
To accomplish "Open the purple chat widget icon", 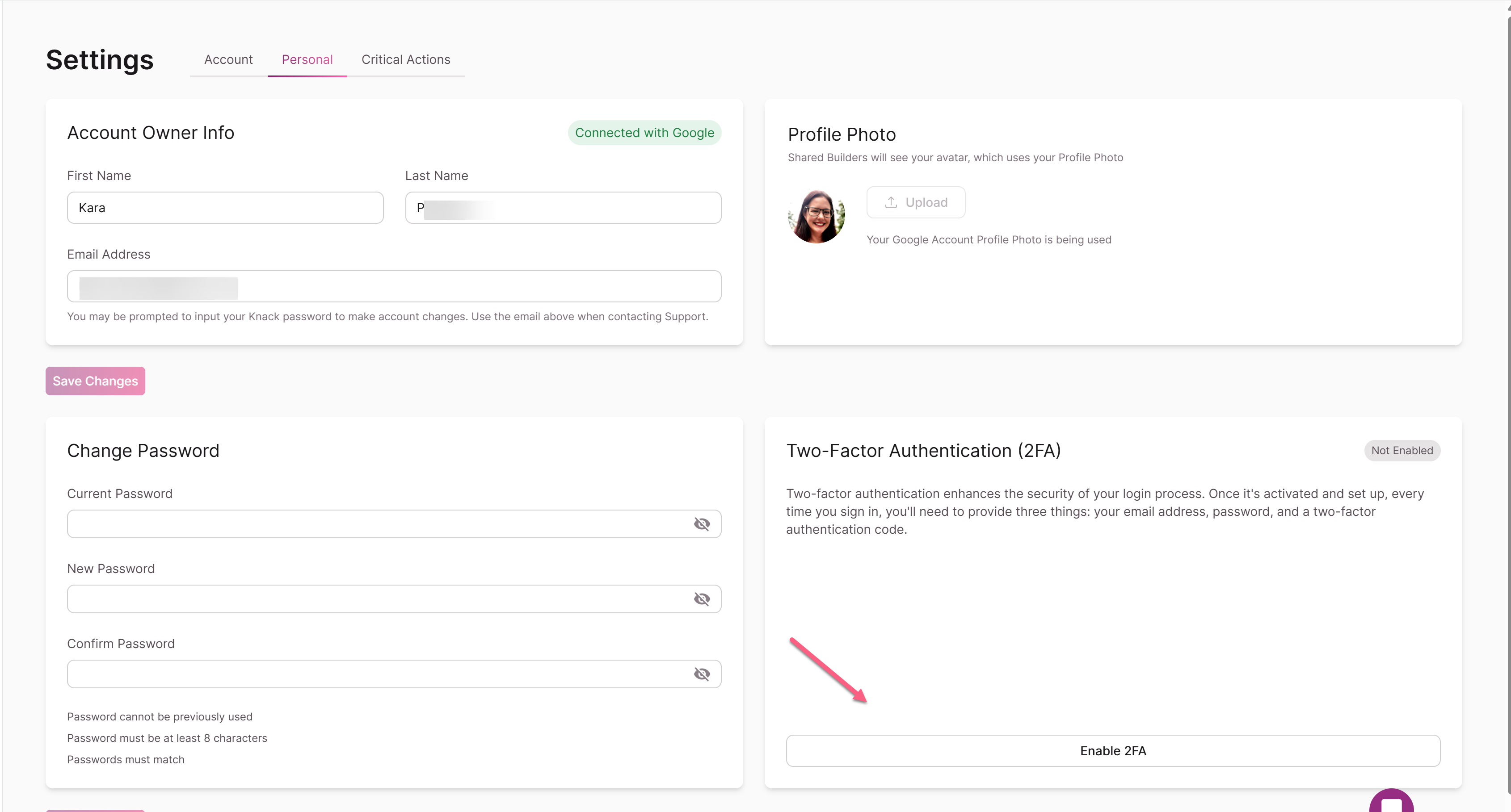I will click(1391, 801).
